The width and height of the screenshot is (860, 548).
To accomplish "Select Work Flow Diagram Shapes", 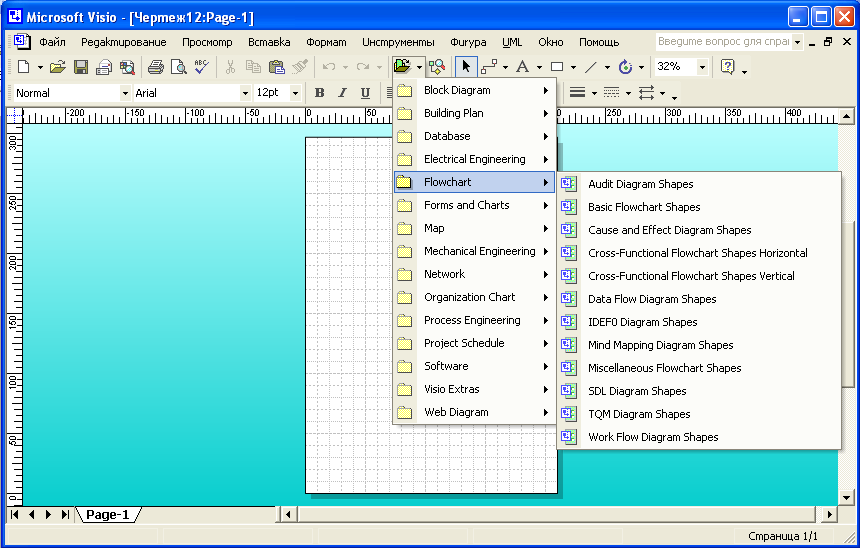I will pyautogui.click(x=699, y=437).
